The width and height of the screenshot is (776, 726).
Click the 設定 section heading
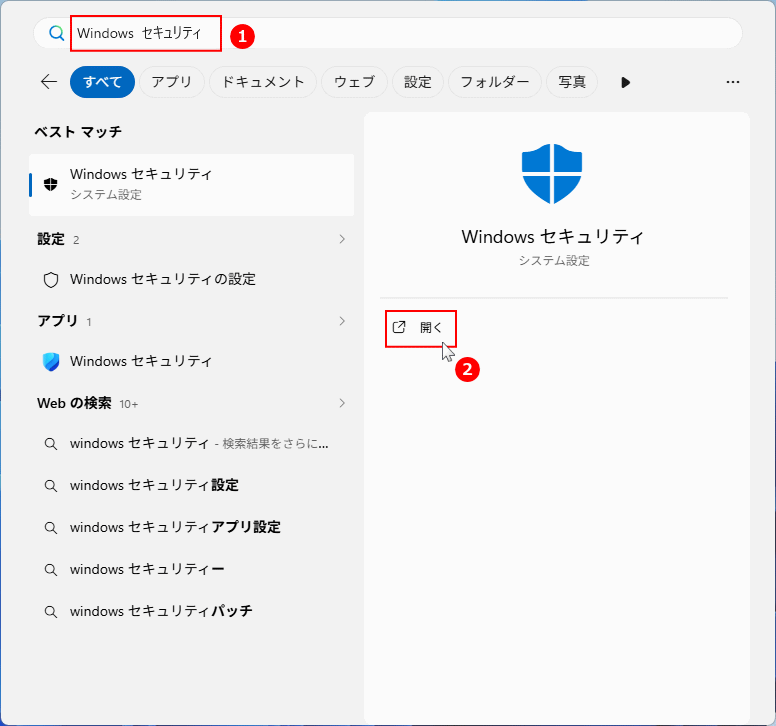click(x=51, y=240)
